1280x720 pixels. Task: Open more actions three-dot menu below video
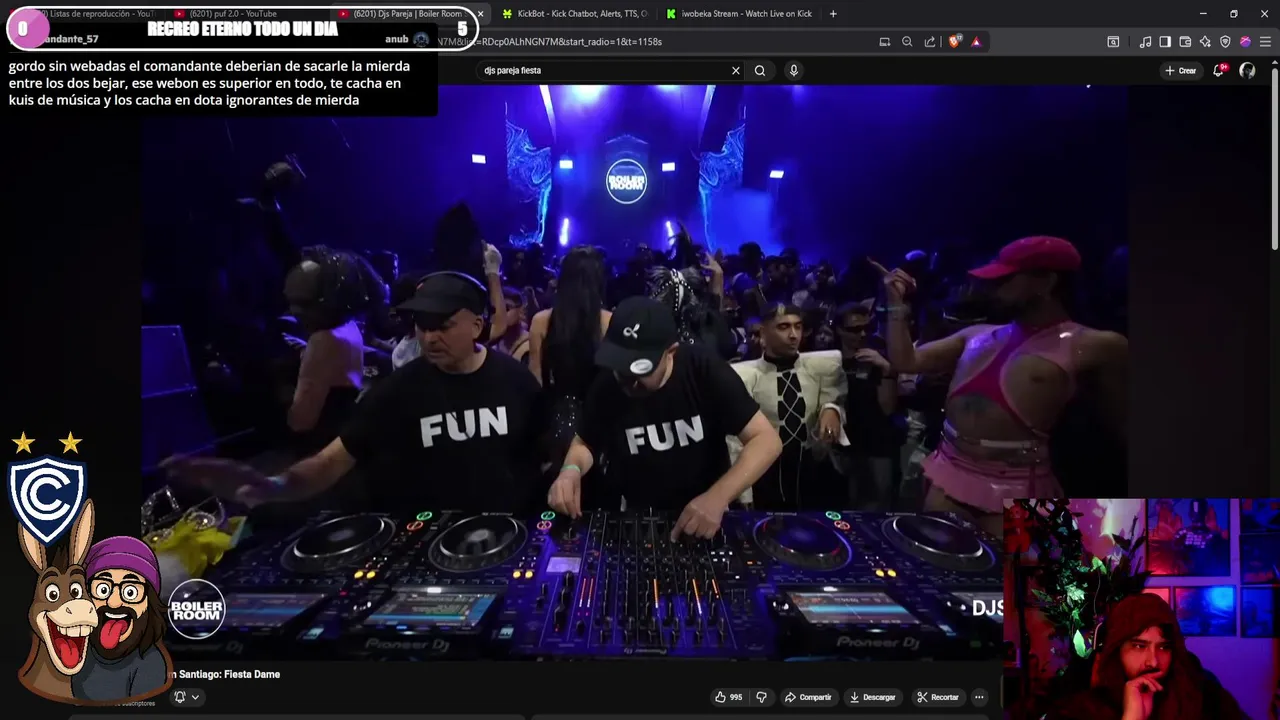click(x=979, y=697)
